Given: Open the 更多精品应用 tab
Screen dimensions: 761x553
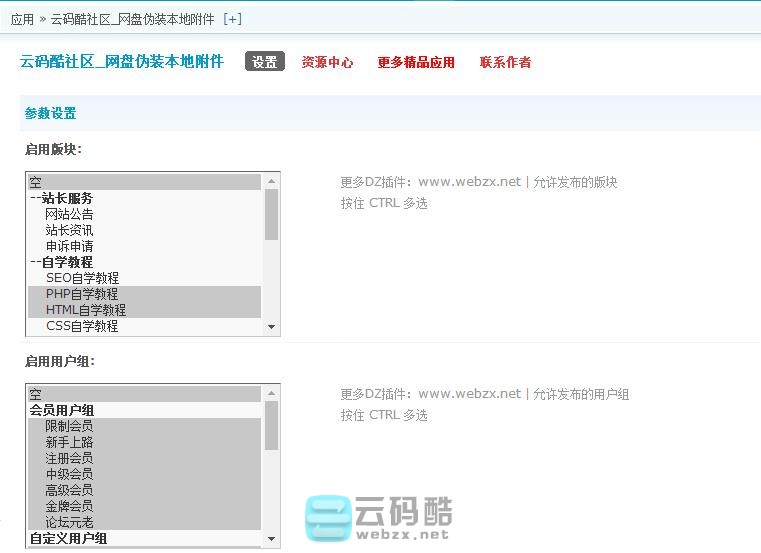Looking at the screenshot, I should (416, 62).
